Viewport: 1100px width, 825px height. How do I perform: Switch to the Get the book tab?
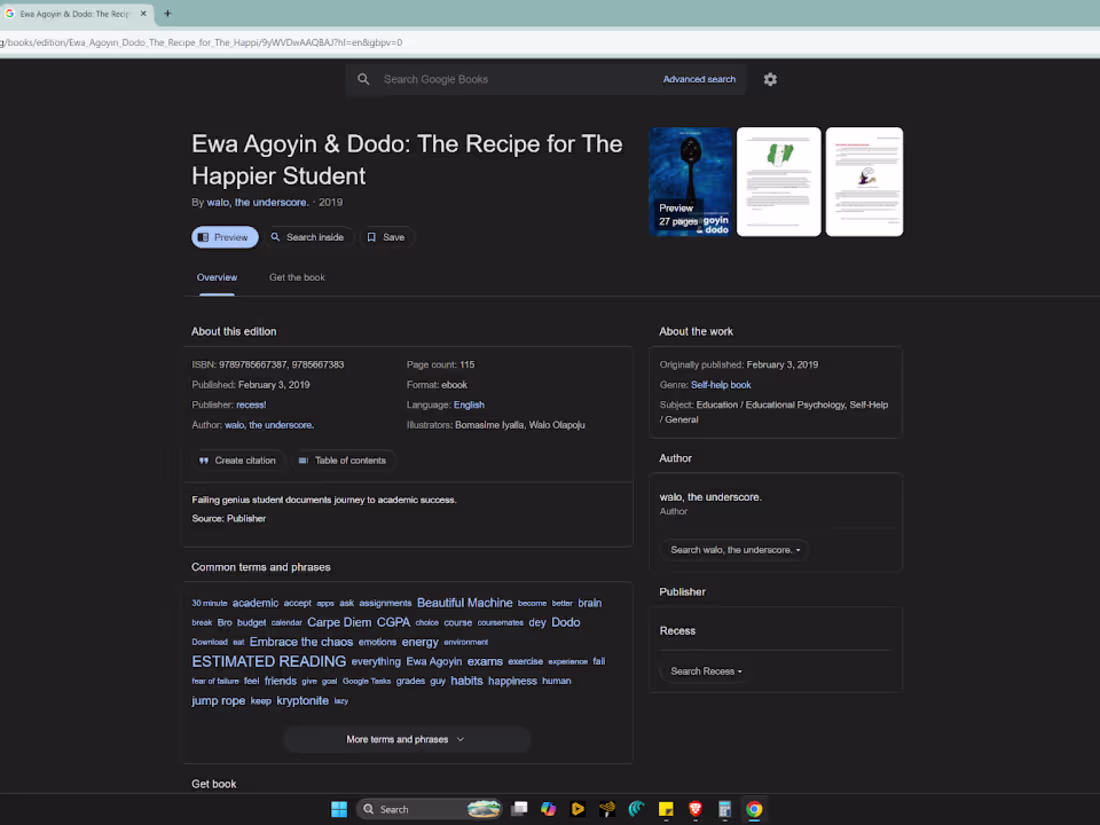click(x=296, y=277)
